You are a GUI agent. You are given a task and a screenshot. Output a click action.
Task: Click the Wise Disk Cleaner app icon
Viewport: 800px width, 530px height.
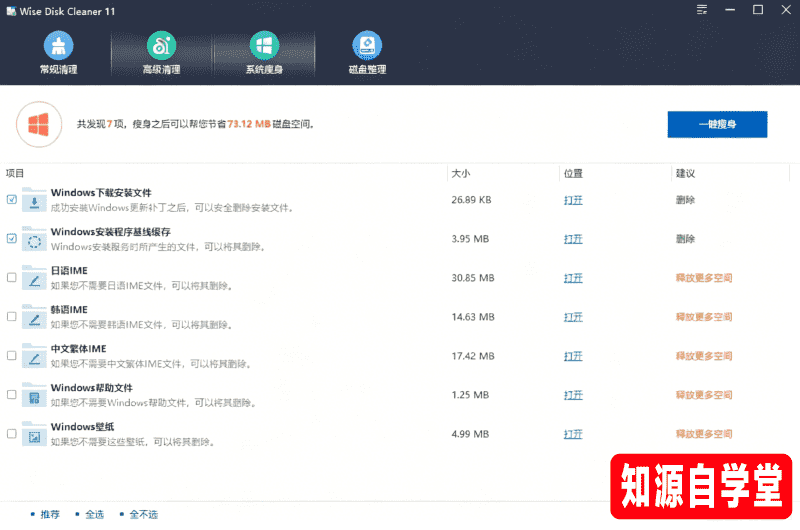click(x=11, y=11)
